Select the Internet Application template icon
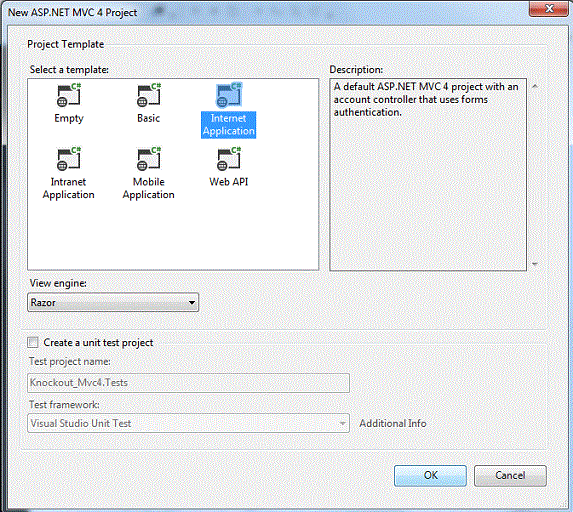The image size is (573, 512). point(229,95)
